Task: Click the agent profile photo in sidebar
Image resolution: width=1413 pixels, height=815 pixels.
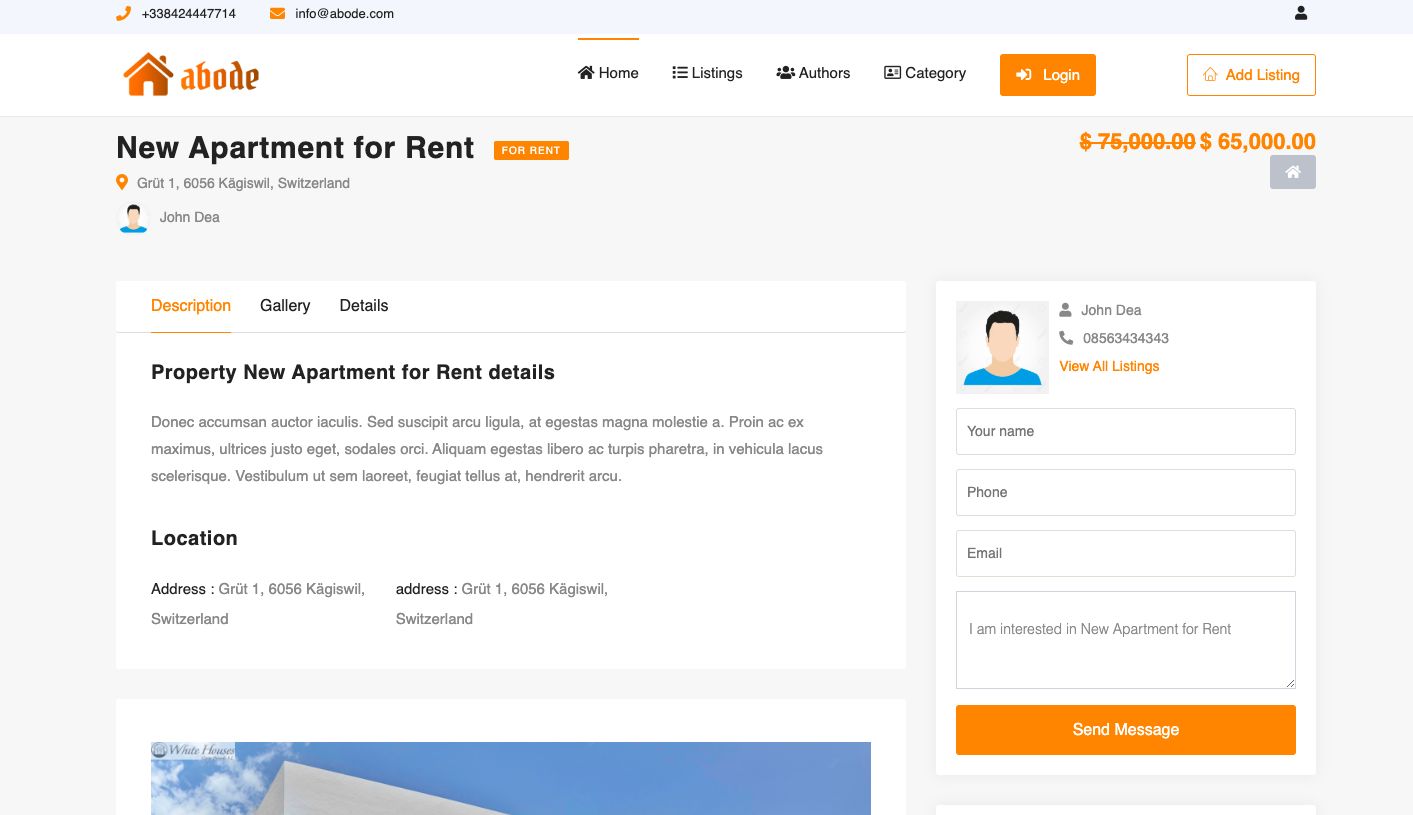Action: (x=1002, y=347)
